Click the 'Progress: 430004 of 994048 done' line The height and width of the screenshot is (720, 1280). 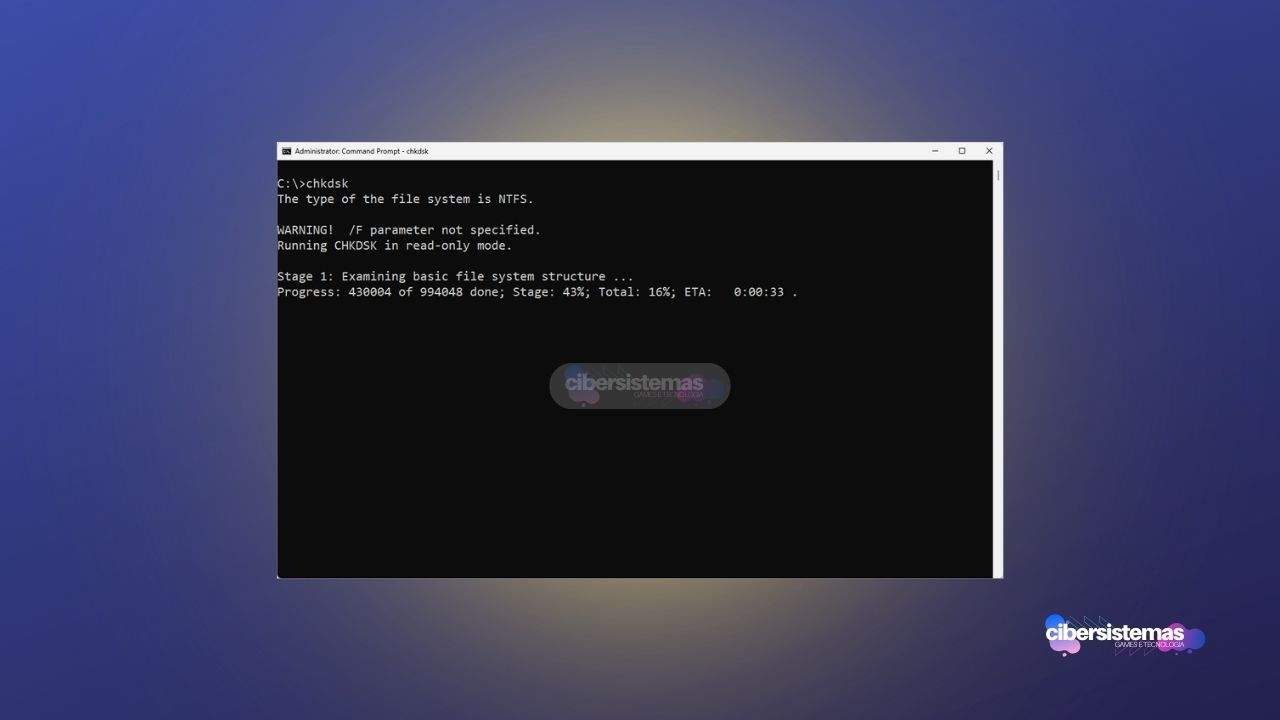click(x=537, y=292)
